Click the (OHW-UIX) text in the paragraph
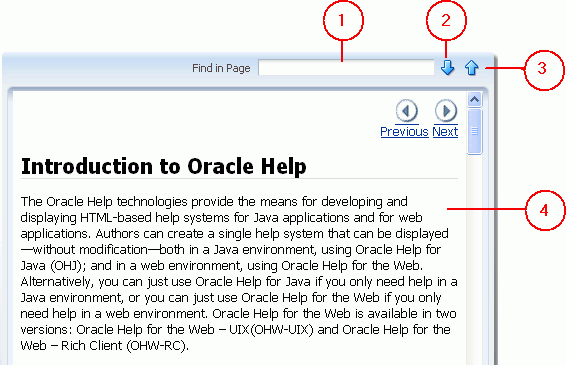The width and height of the screenshot is (566, 365). [282, 330]
